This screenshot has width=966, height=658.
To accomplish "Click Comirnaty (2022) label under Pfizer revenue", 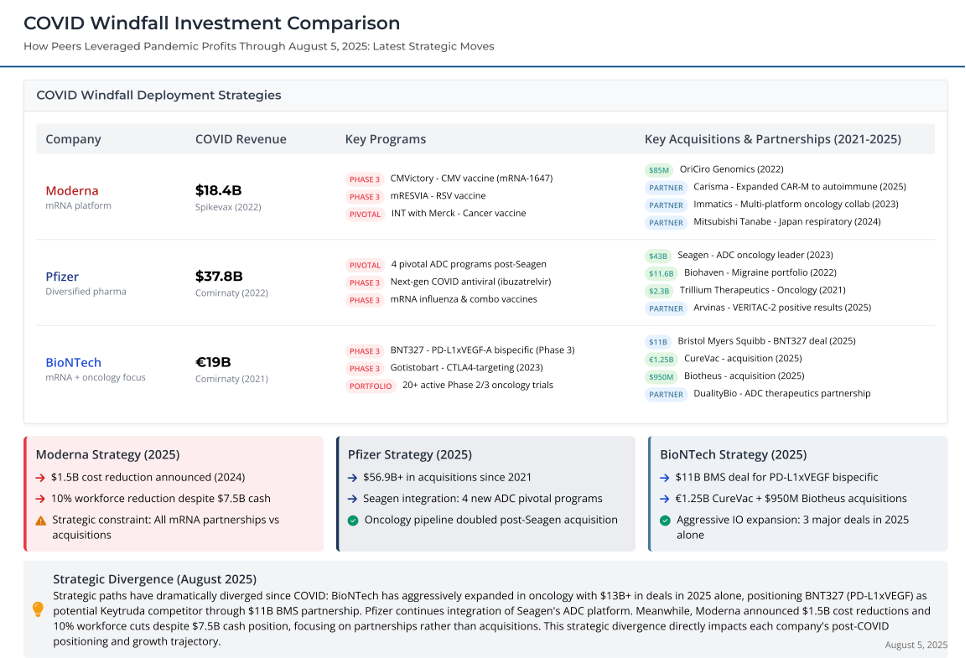I will click(232, 293).
